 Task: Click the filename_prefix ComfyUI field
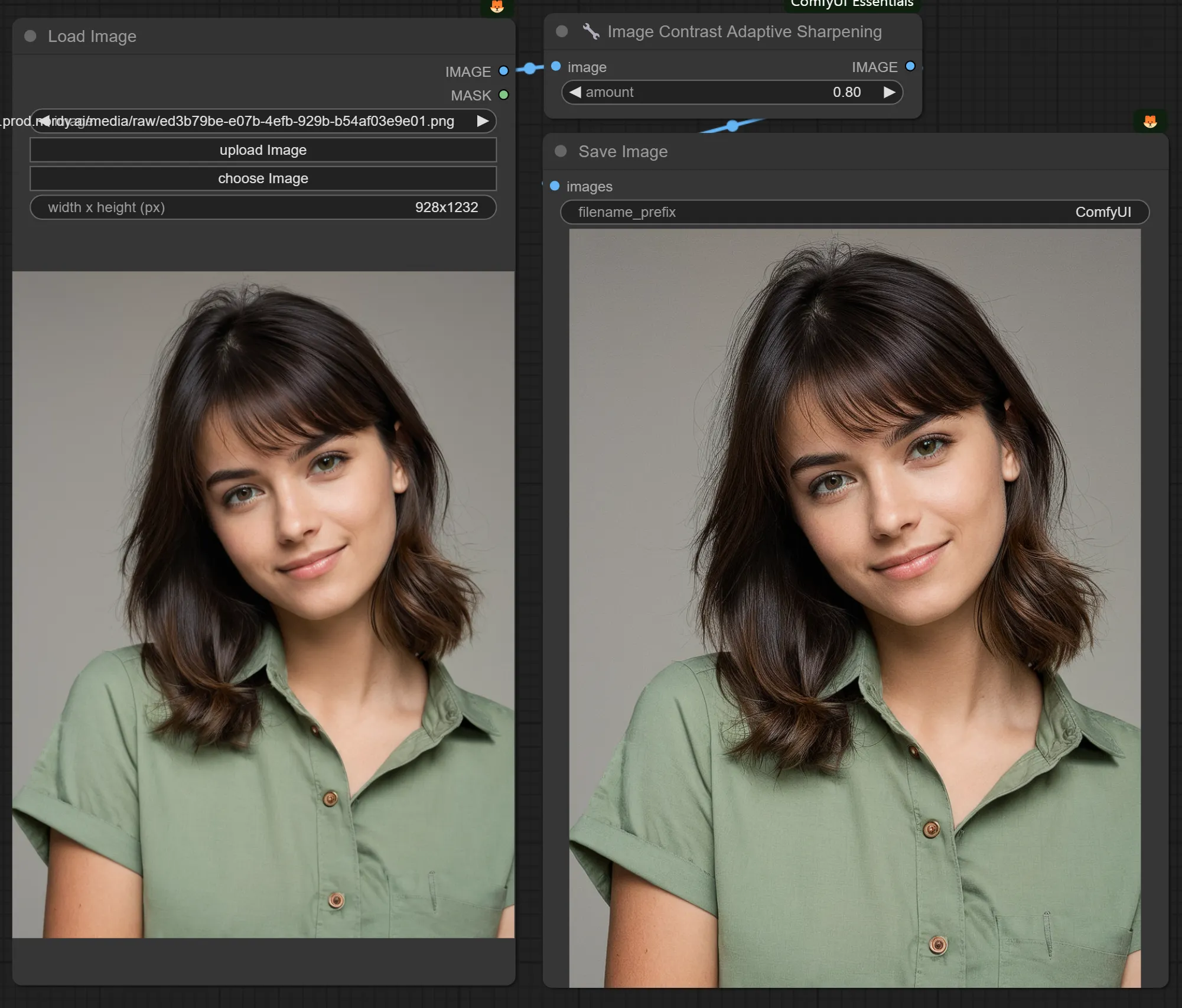(x=854, y=212)
